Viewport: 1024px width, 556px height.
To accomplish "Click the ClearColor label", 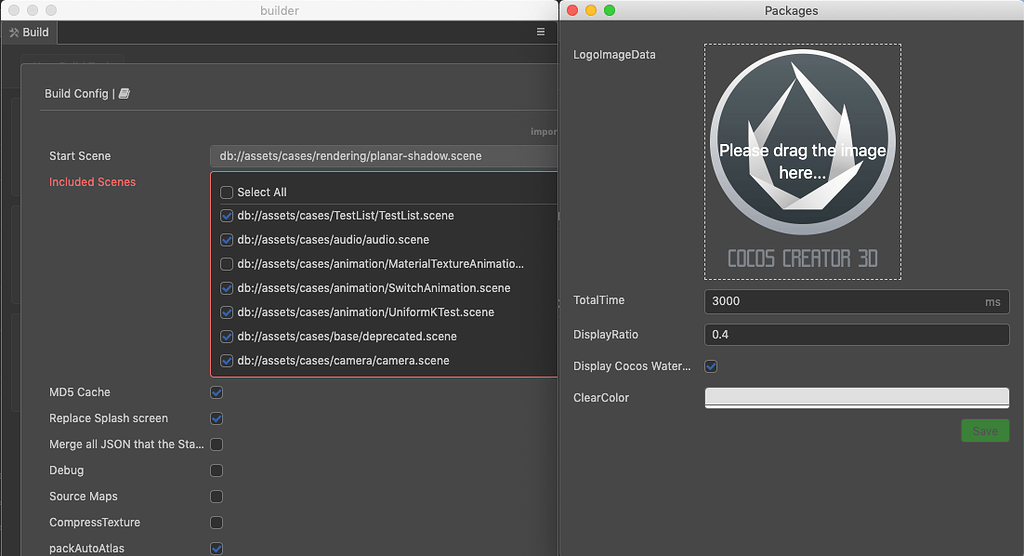I will 601,398.
